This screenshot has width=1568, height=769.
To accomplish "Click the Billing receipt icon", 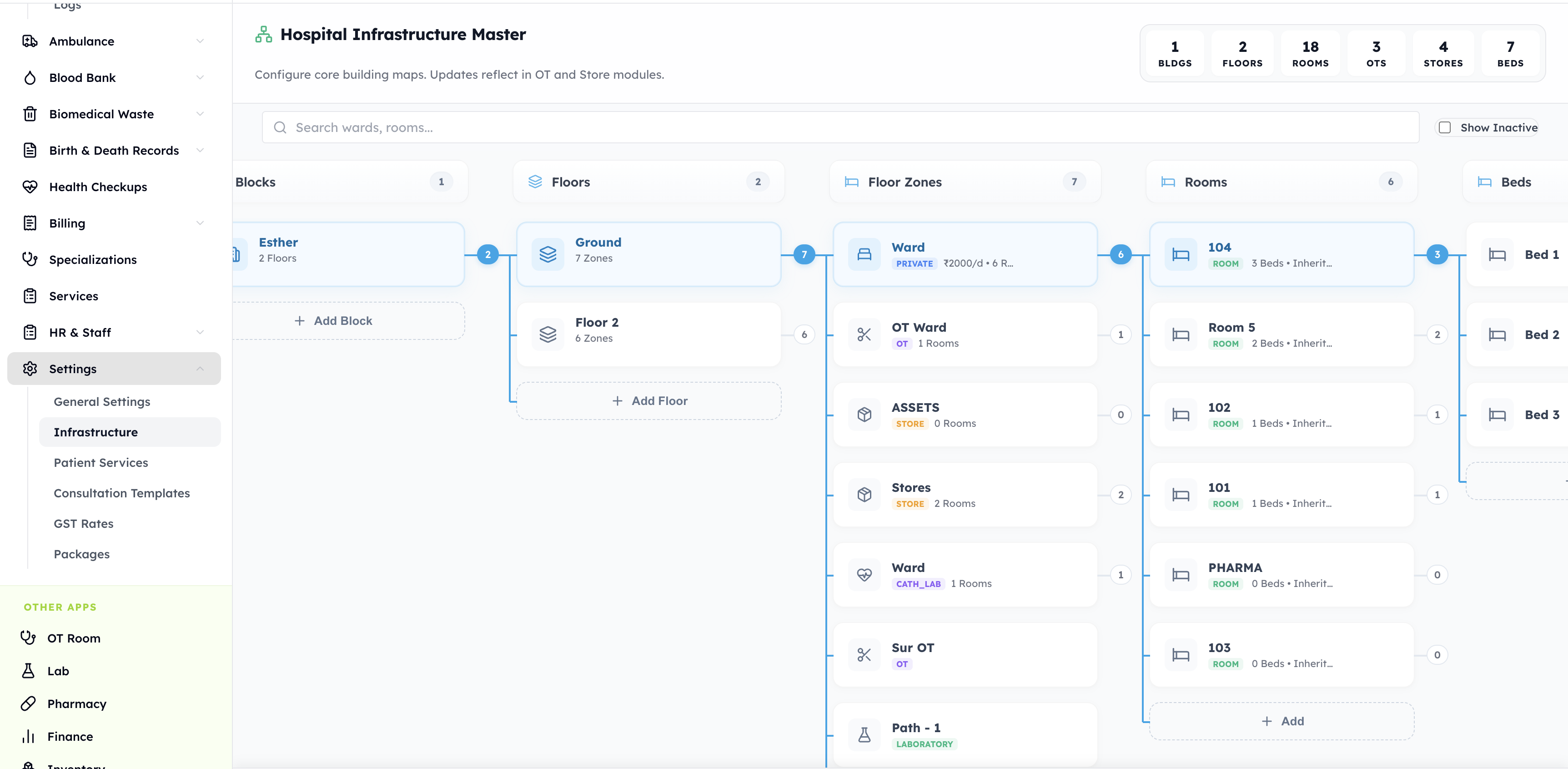I will tap(30, 223).
